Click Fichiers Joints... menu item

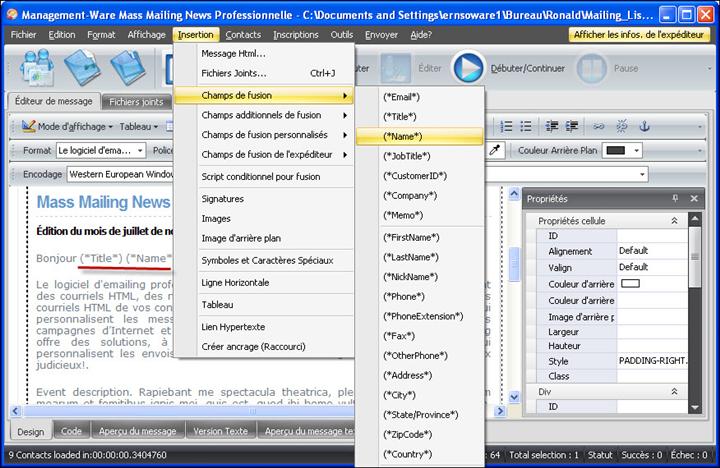pos(264,73)
